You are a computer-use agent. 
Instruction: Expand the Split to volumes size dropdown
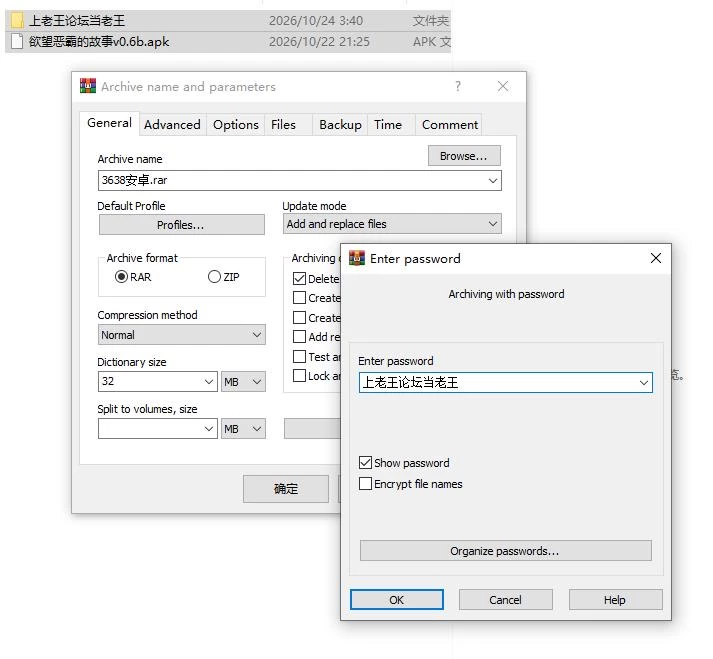click(209, 428)
